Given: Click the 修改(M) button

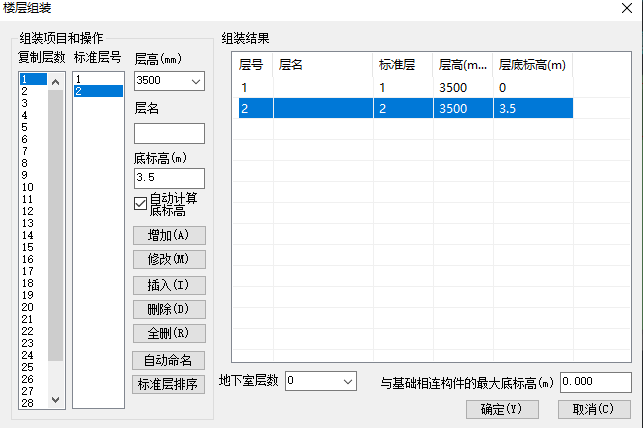Looking at the screenshot, I should pos(169,259).
